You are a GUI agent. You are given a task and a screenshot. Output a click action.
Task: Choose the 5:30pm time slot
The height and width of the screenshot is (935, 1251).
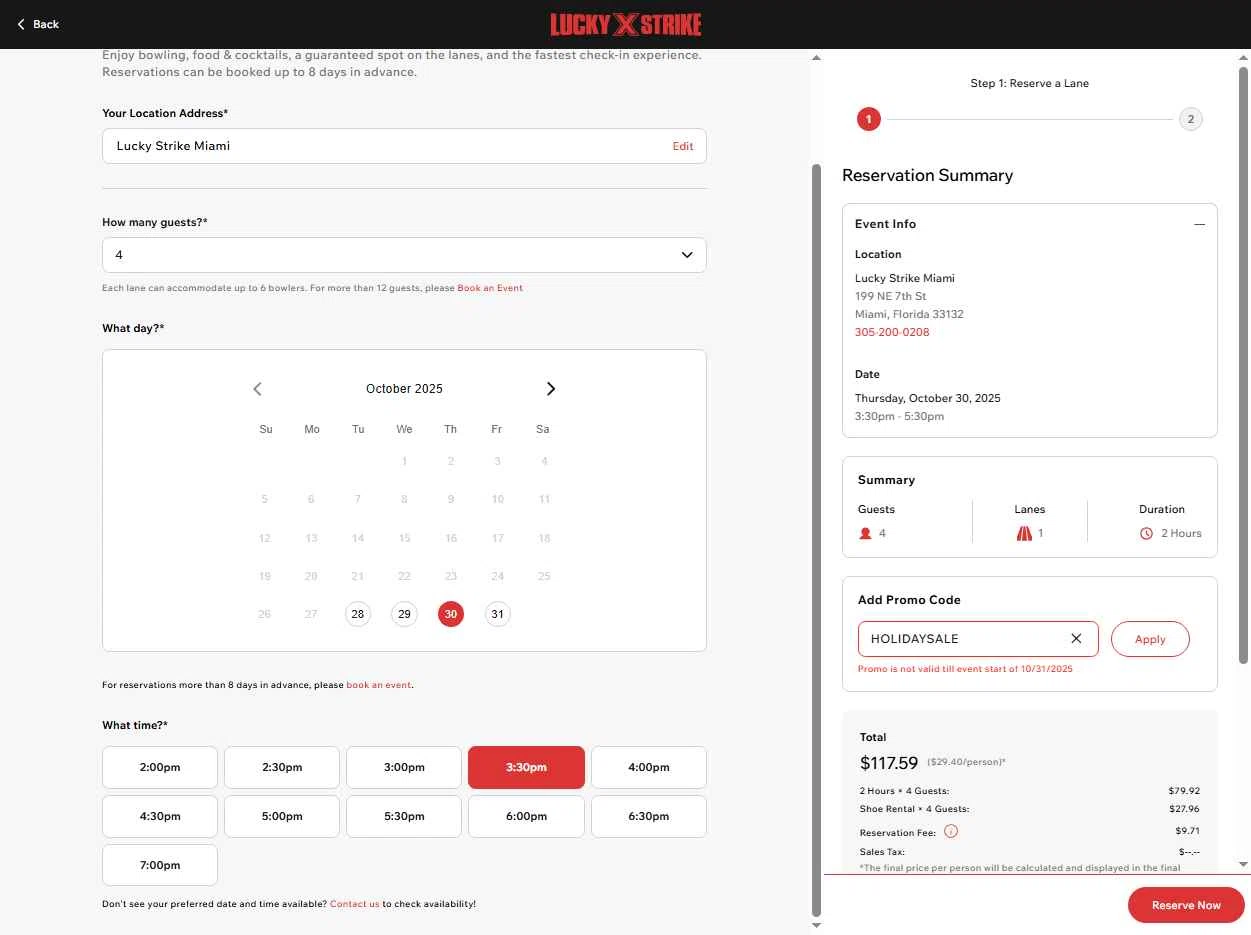tap(404, 816)
